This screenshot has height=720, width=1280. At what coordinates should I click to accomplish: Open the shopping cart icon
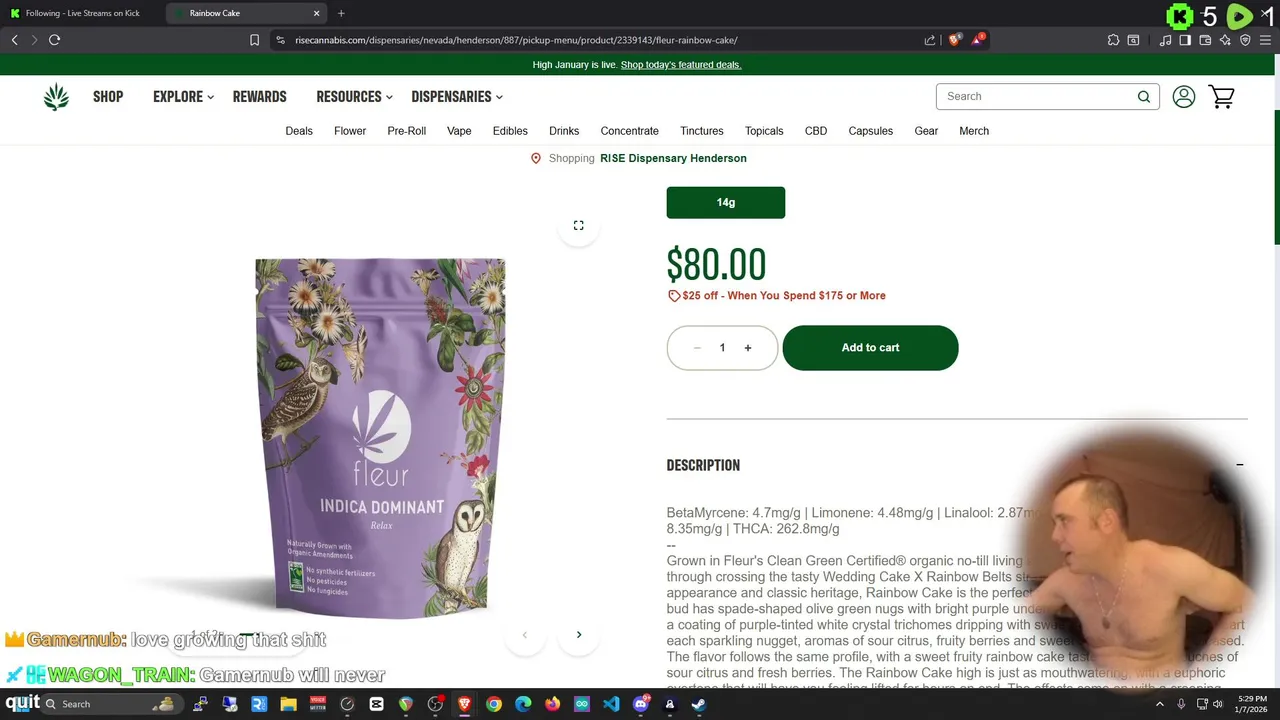(x=1221, y=97)
